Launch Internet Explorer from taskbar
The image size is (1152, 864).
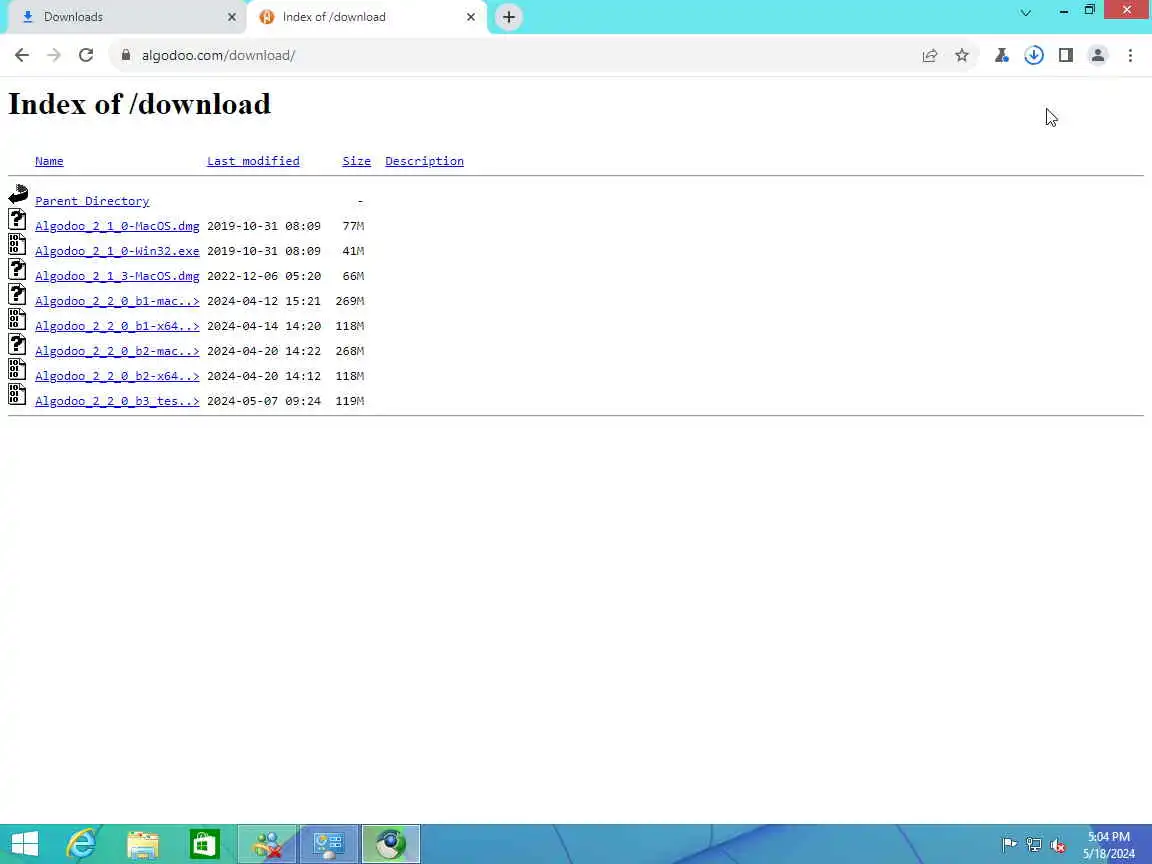tap(82, 844)
